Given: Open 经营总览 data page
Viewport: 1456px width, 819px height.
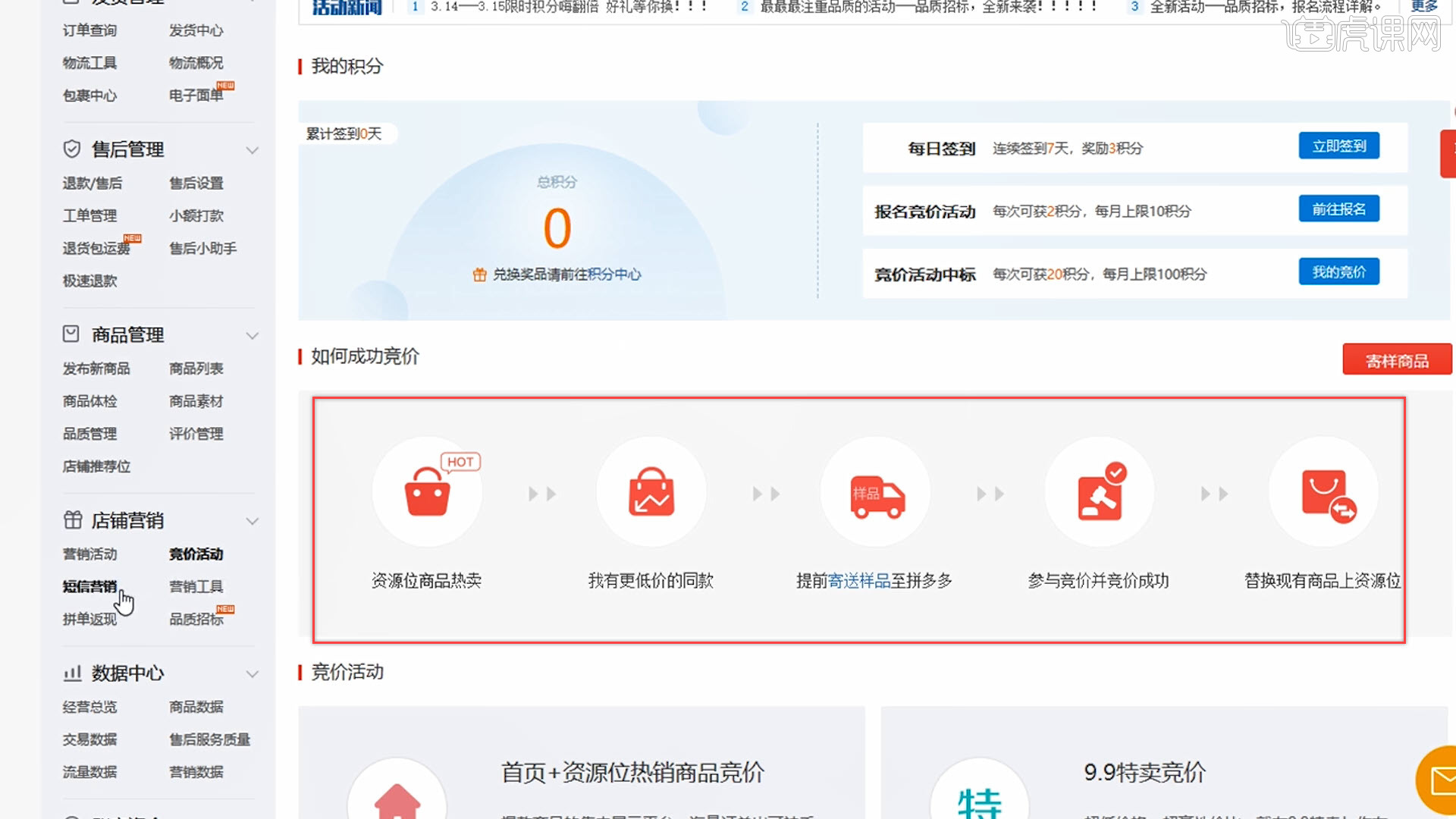Looking at the screenshot, I should (89, 708).
